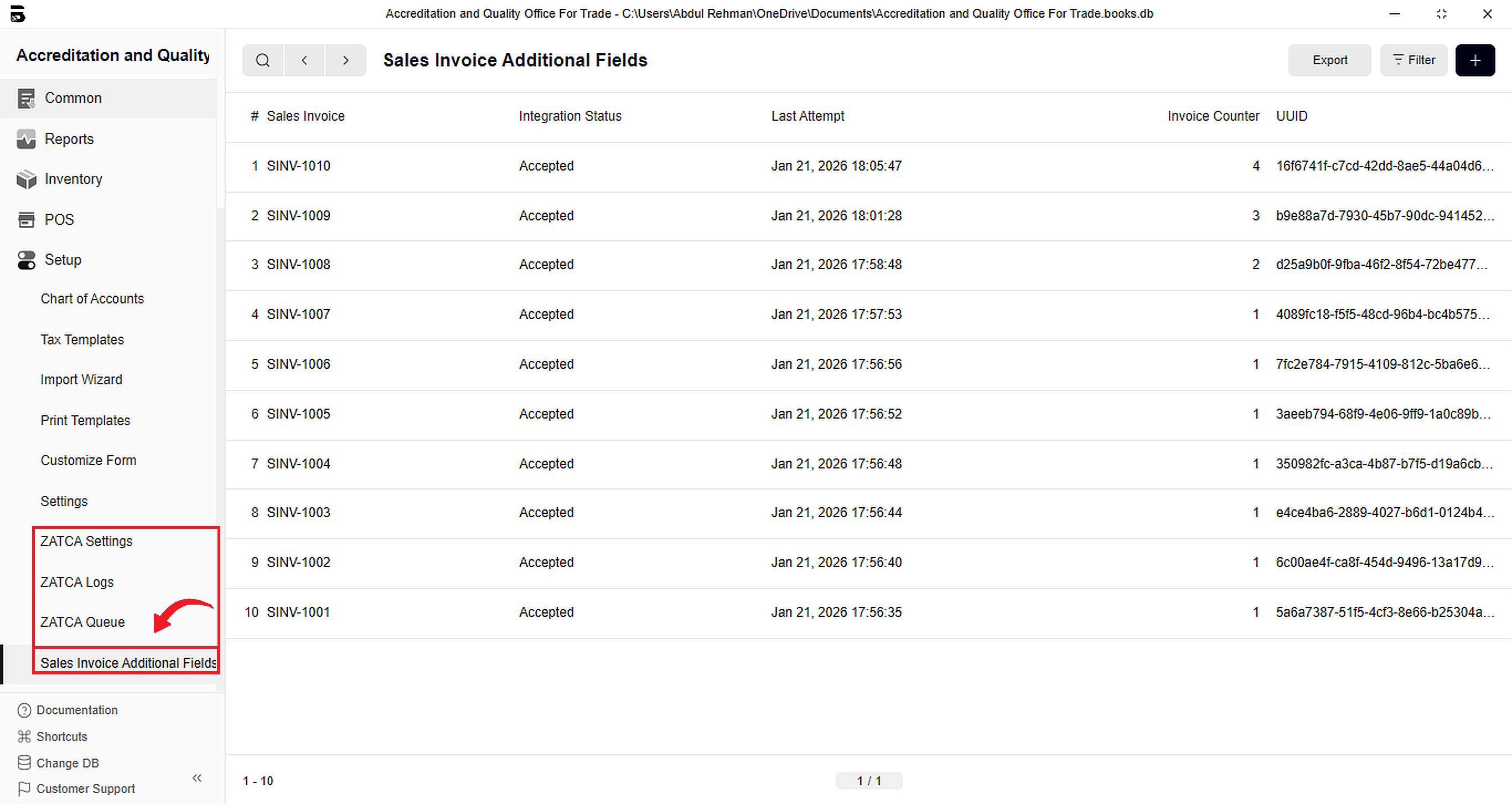Go forward with the right arrow
Viewport: 1512px width, 804px height.
click(346, 60)
